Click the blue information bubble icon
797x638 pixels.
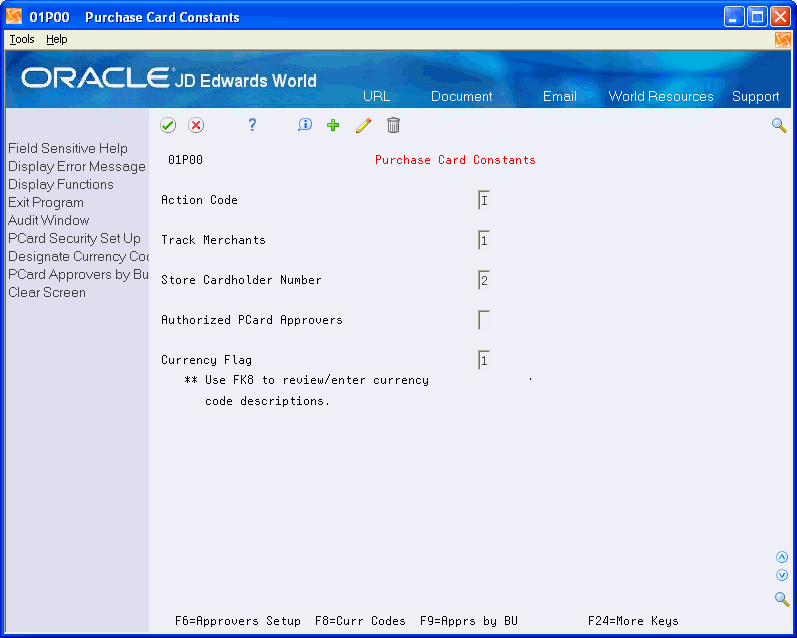click(x=304, y=125)
